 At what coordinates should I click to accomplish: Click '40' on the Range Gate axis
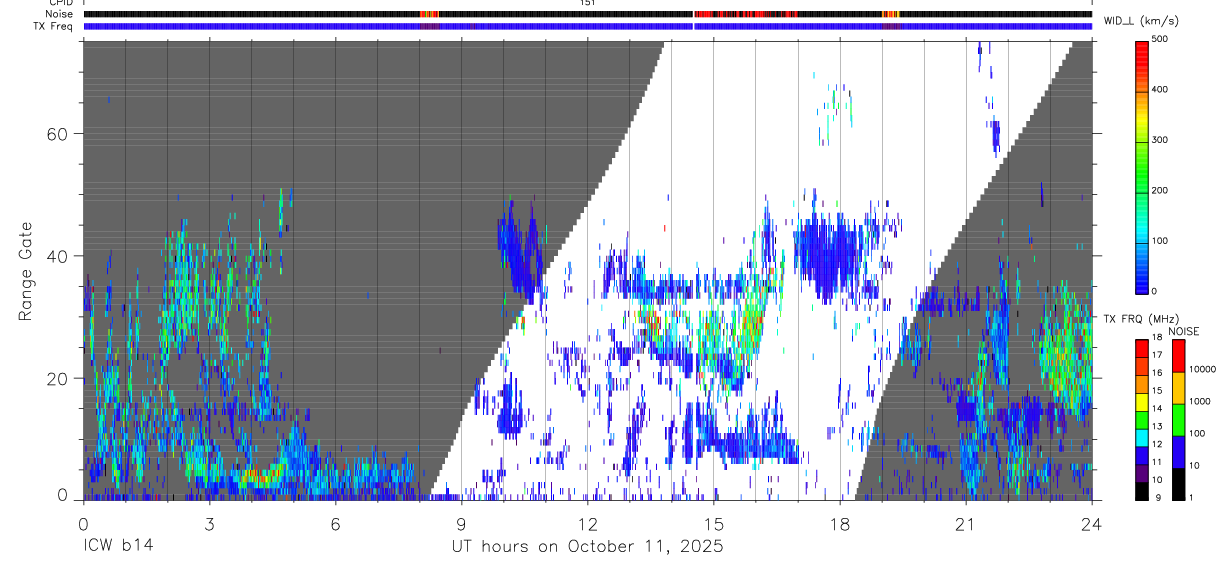(58, 256)
